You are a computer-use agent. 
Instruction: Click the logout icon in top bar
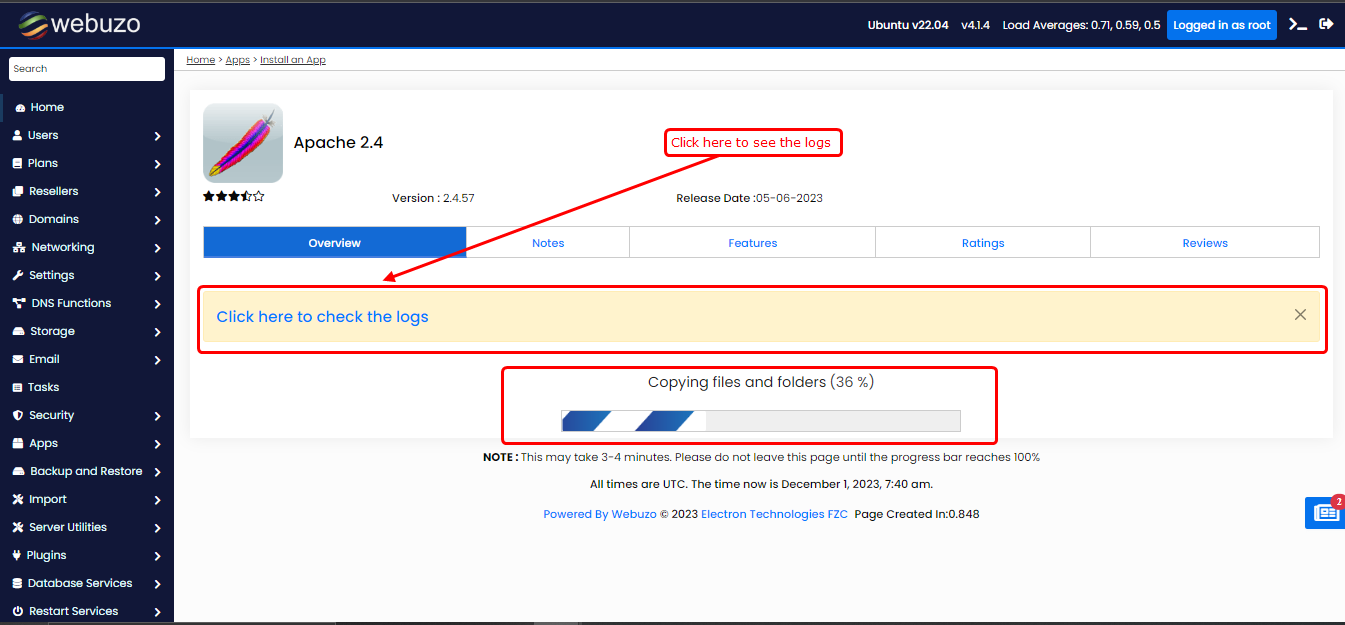[x=1327, y=24]
